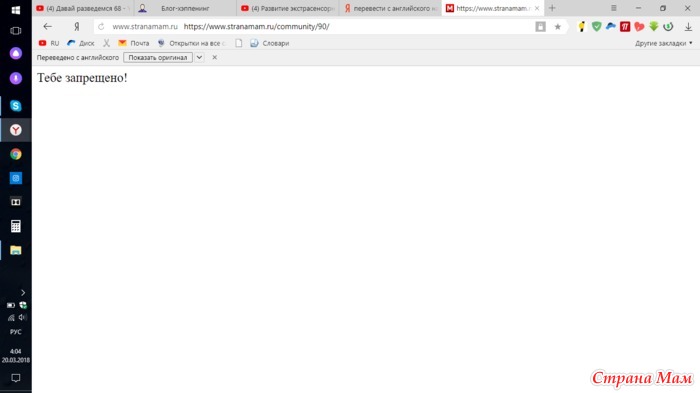Screen dimensions: 700x393
Task: Click the address bar URL field
Action: (x=312, y=27)
